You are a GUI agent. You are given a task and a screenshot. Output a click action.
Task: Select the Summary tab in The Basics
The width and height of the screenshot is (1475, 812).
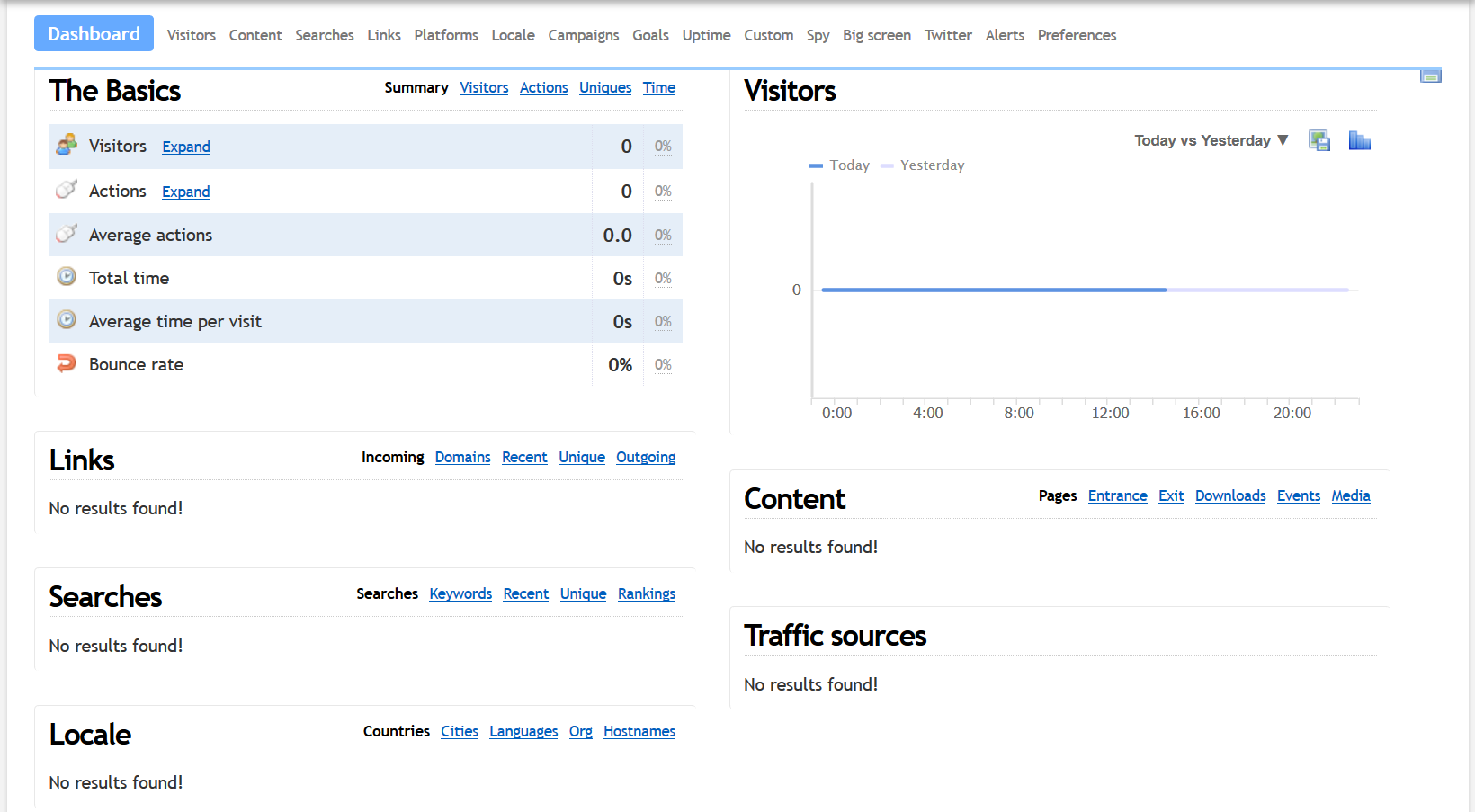[416, 87]
